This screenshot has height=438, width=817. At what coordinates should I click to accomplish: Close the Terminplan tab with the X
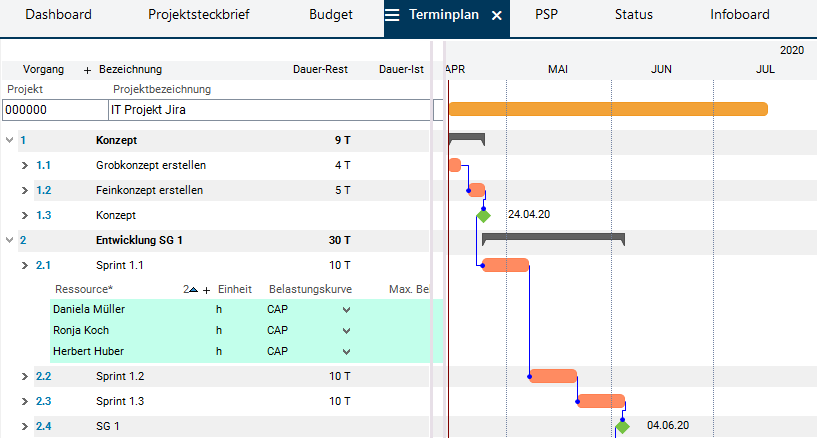coord(497,16)
